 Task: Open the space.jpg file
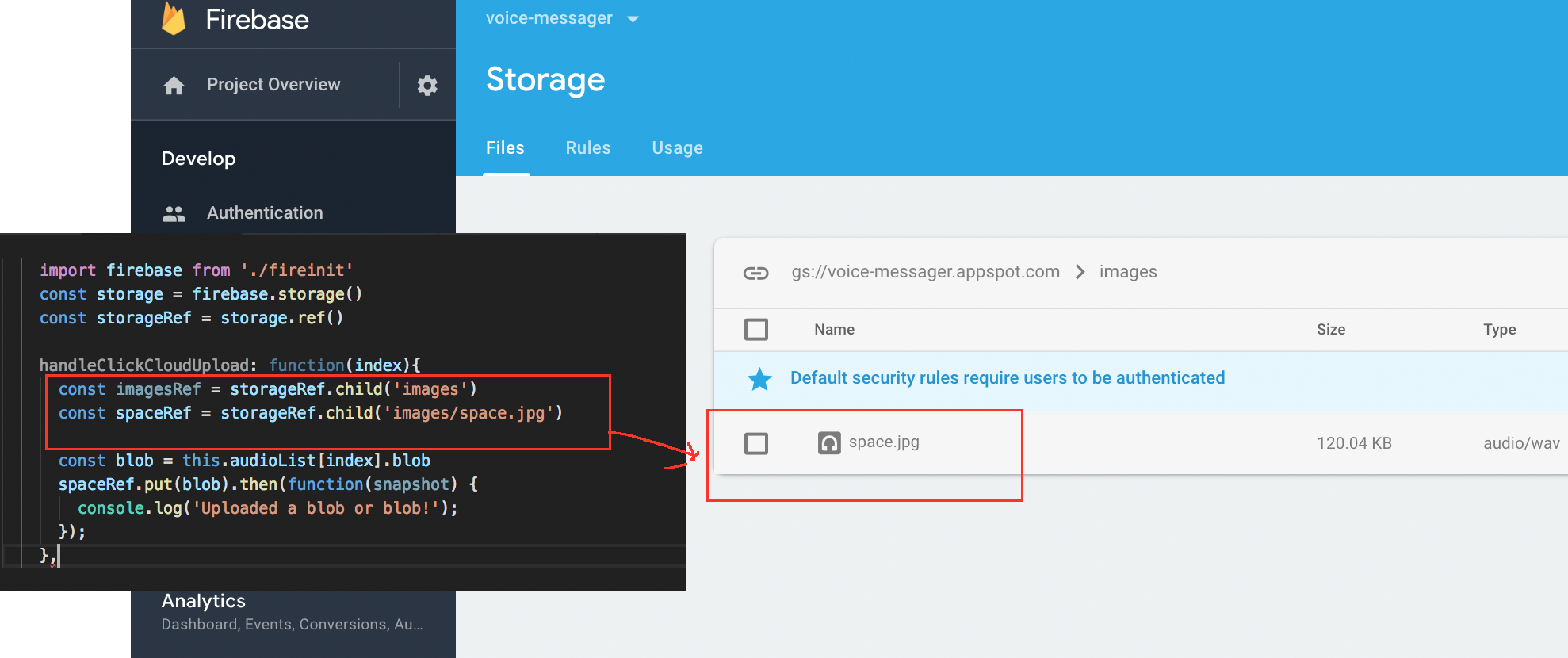(x=884, y=442)
